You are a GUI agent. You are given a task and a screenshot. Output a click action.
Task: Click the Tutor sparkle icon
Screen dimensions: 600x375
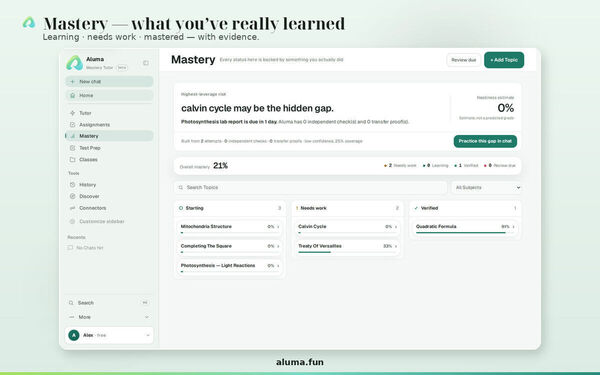coord(72,113)
